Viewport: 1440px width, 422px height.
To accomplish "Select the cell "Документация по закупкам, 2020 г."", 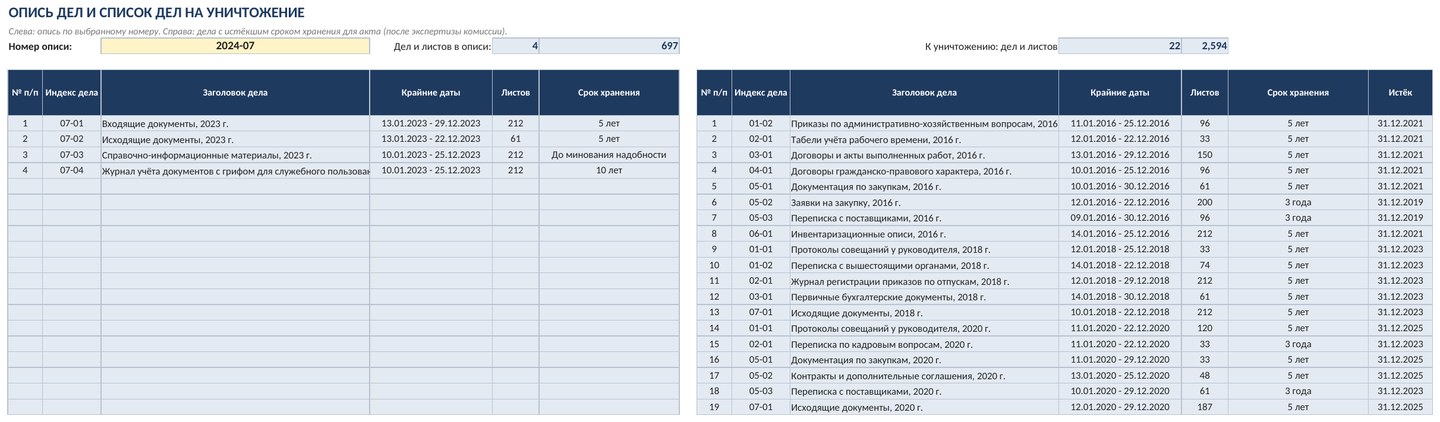I will [x=924, y=360].
